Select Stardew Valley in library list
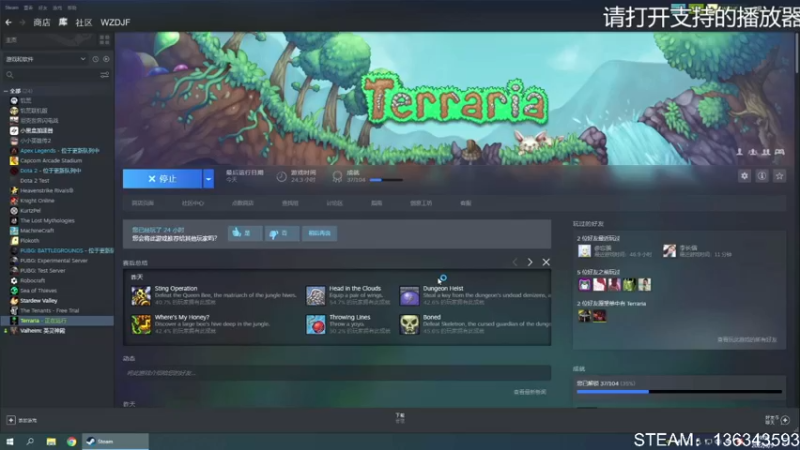The image size is (800, 450). point(39,301)
